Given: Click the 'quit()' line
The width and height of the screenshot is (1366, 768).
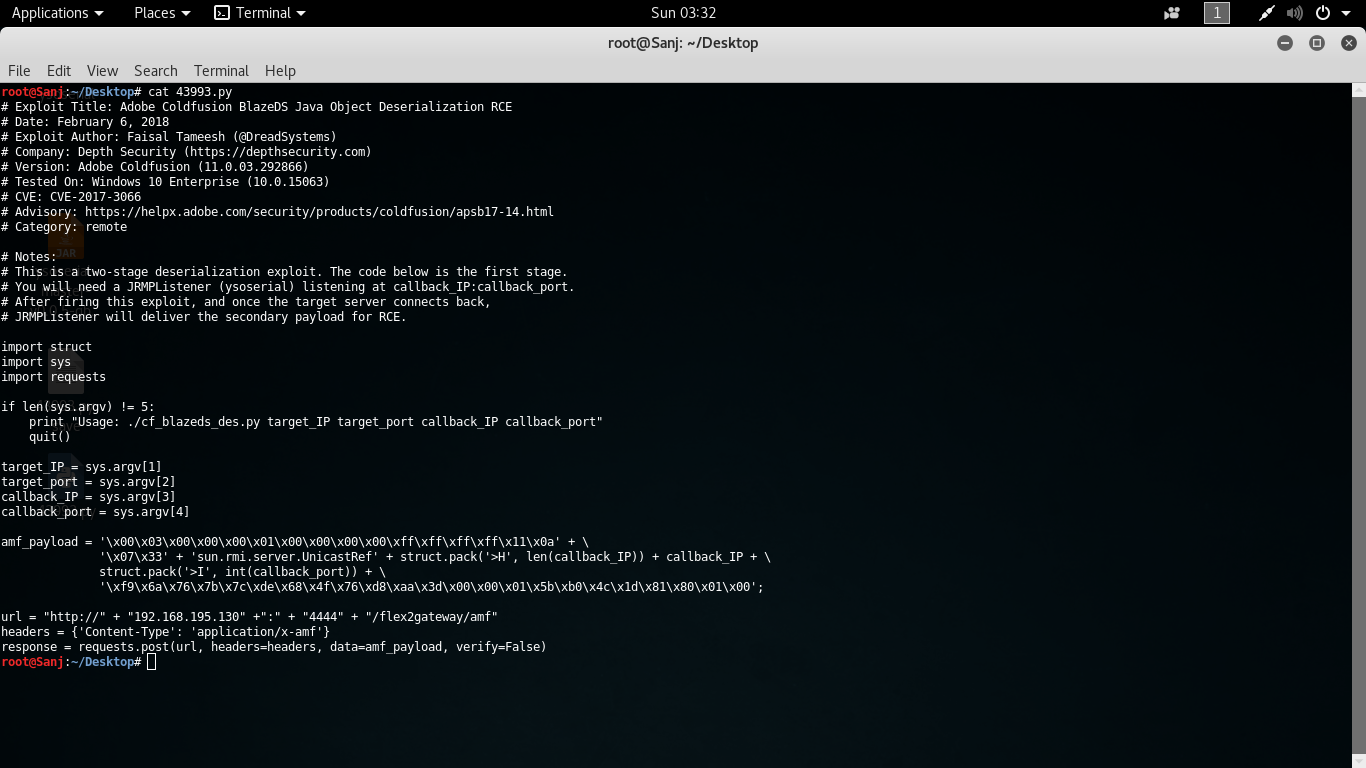Looking at the screenshot, I should pos(50,437).
